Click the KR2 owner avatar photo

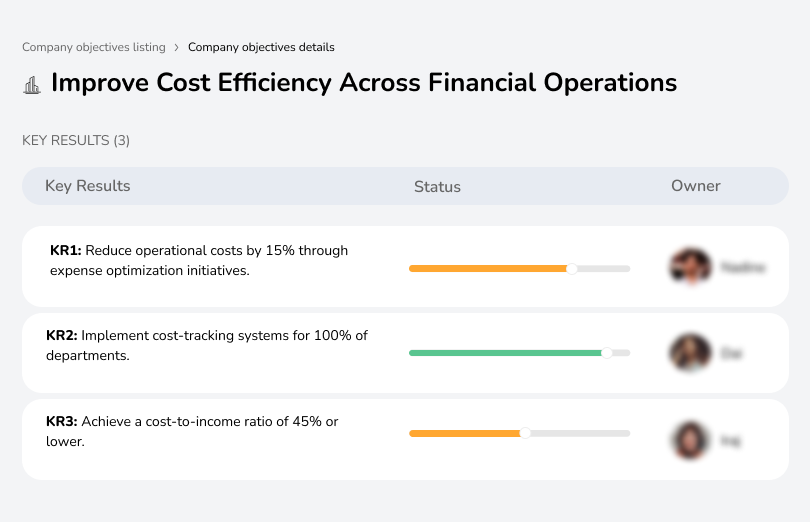pyautogui.click(x=689, y=353)
